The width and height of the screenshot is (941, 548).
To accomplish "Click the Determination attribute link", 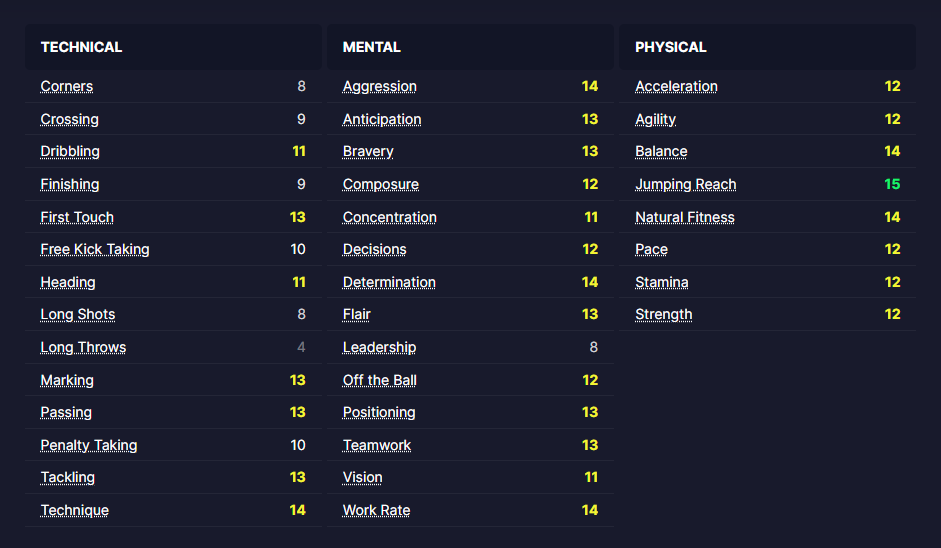I will (x=389, y=282).
